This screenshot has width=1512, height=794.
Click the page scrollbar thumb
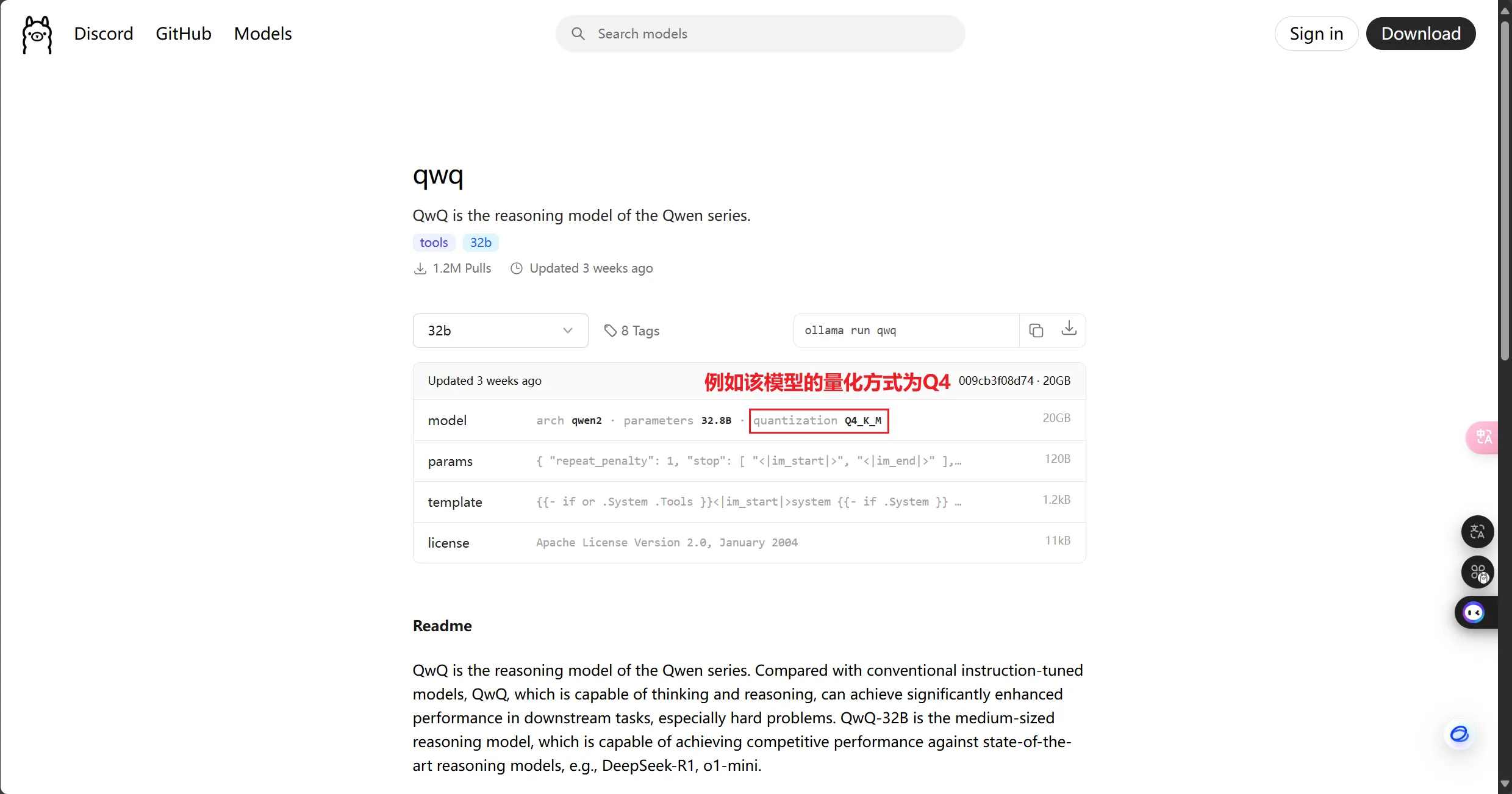pos(1505,190)
